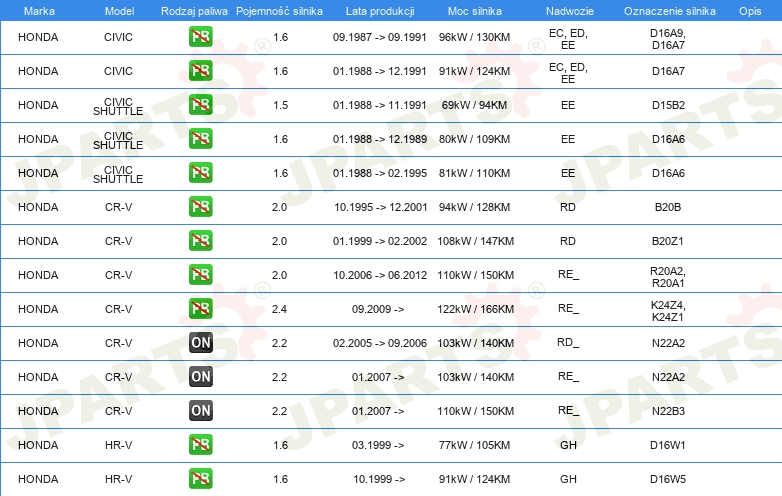Click production dates 10.2006 -> 06.2012
Screen dimensions: 782x496
coord(380,275)
